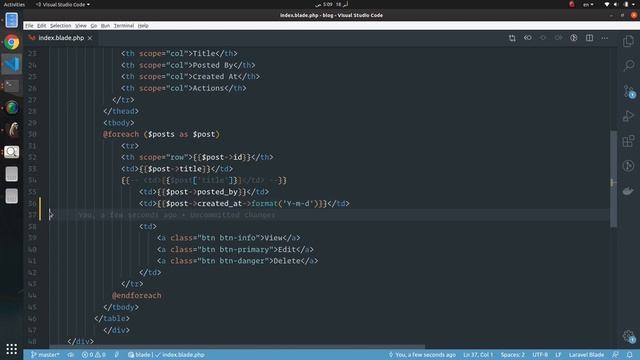The height and width of the screenshot is (360, 640).
Task: Close the index.blade.php tab
Action: point(90,38)
